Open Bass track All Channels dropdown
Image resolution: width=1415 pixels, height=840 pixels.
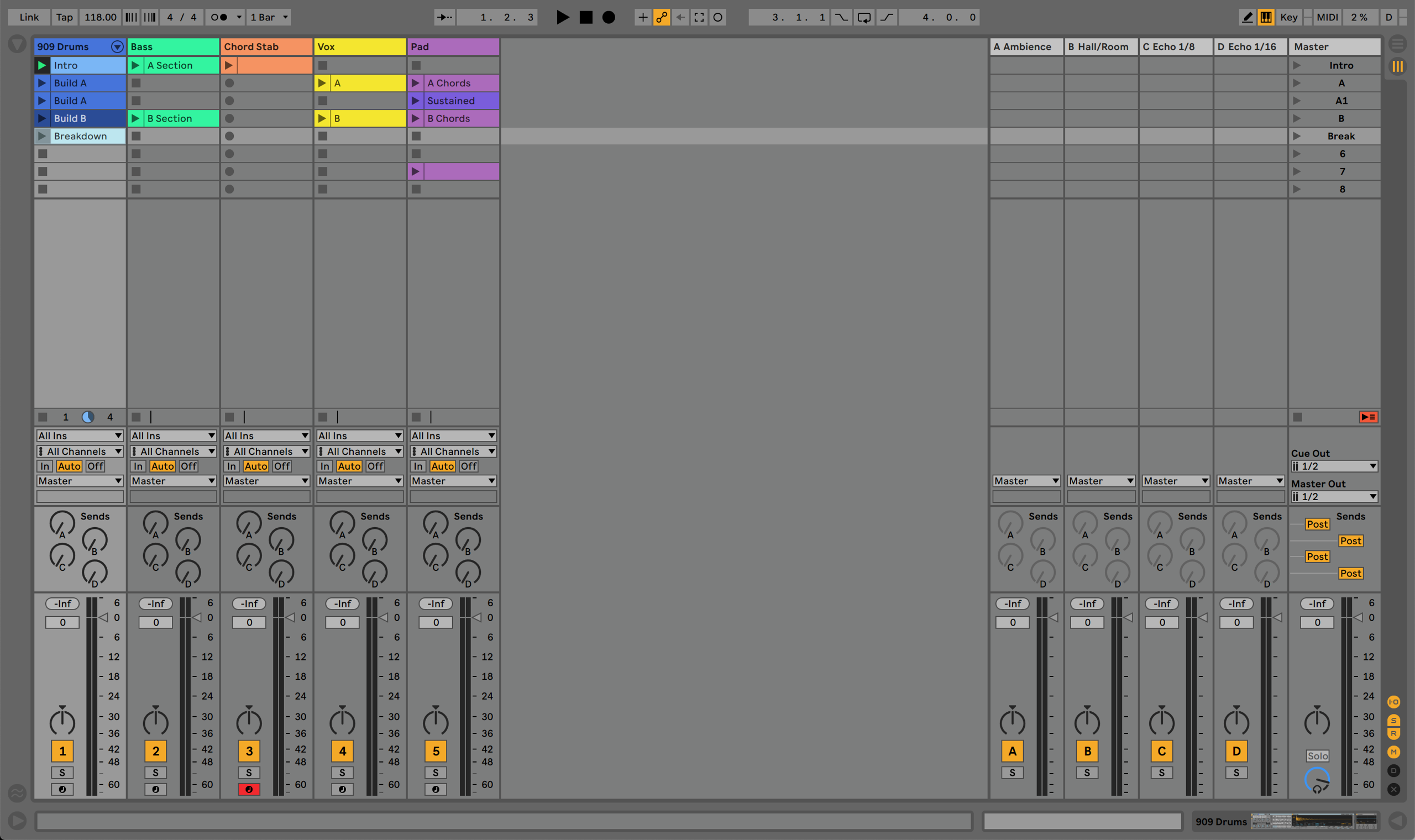(173, 451)
